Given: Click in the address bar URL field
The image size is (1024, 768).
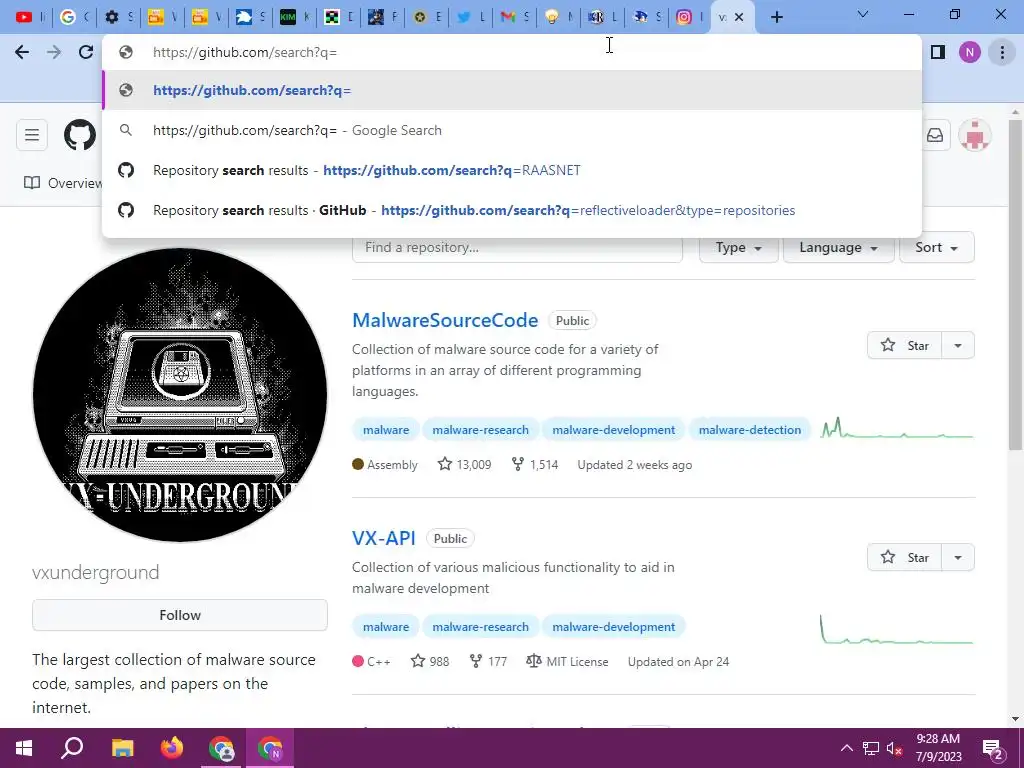Looking at the screenshot, I should 512,52.
